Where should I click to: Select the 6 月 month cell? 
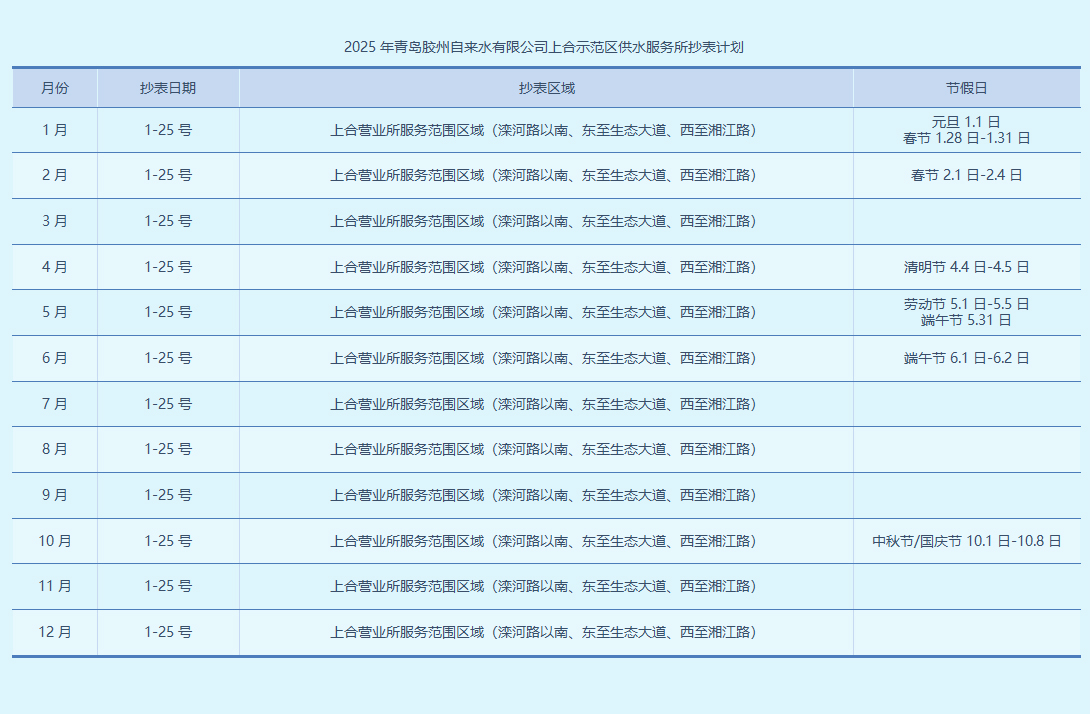point(55,358)
